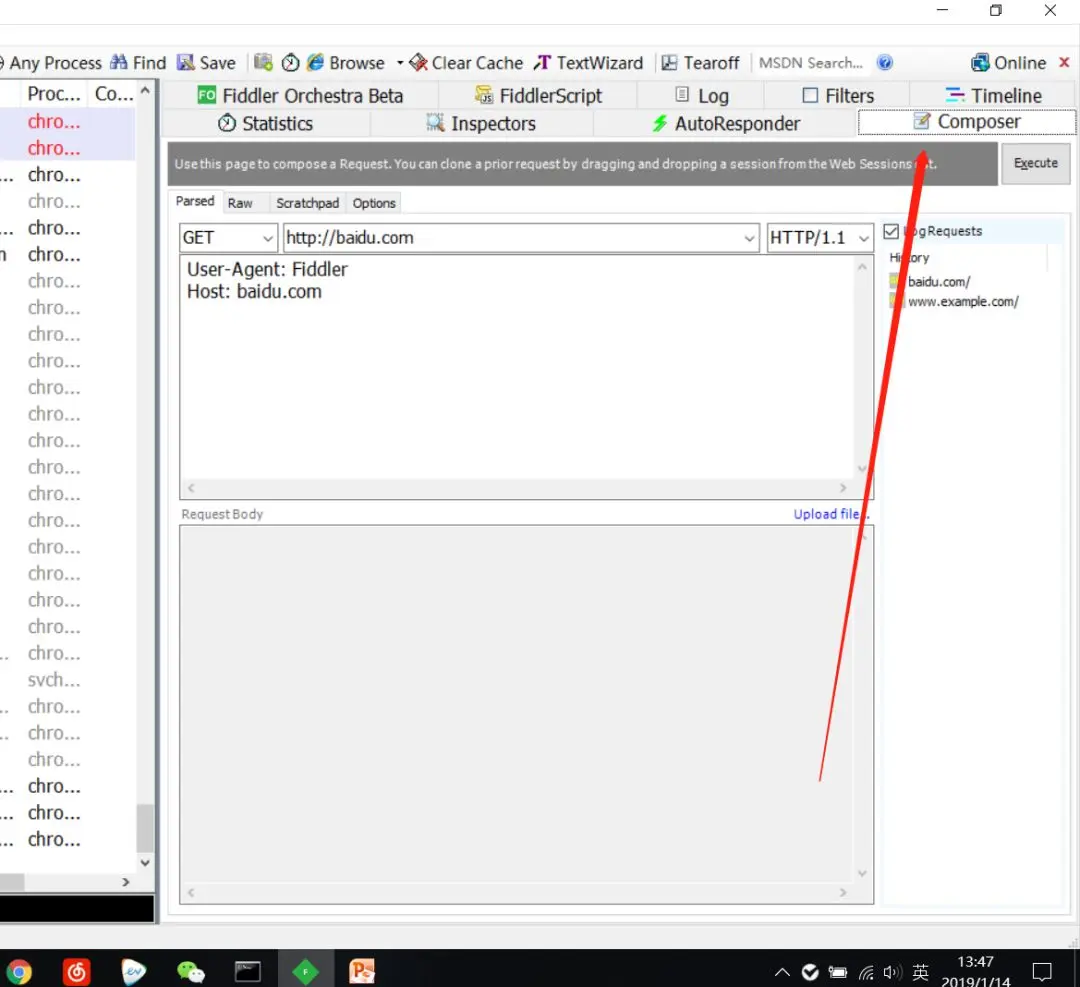
Task: Click the green Fiddler taskbar icon
Action: [x=305, y=972]
